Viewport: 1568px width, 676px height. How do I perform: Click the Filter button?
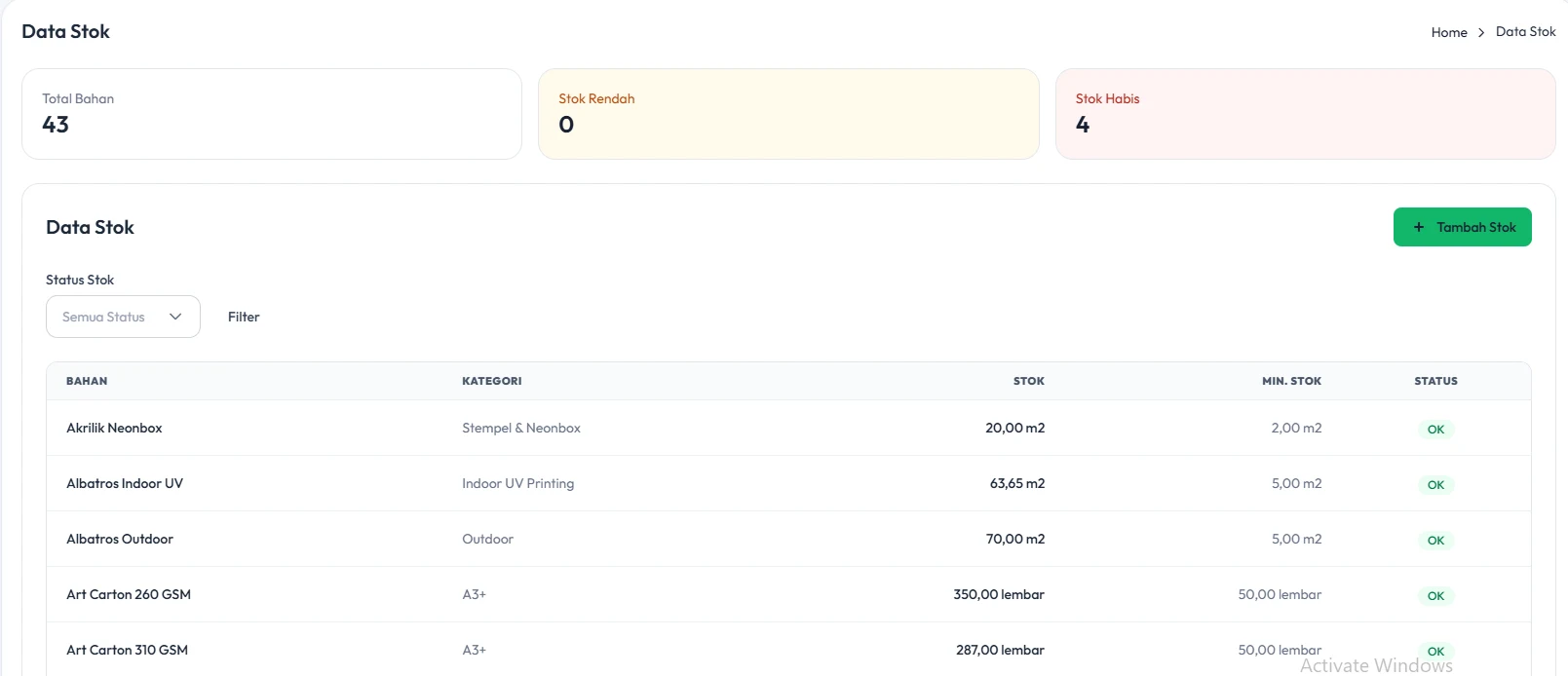pyautogui.click(x=244, y=317)
